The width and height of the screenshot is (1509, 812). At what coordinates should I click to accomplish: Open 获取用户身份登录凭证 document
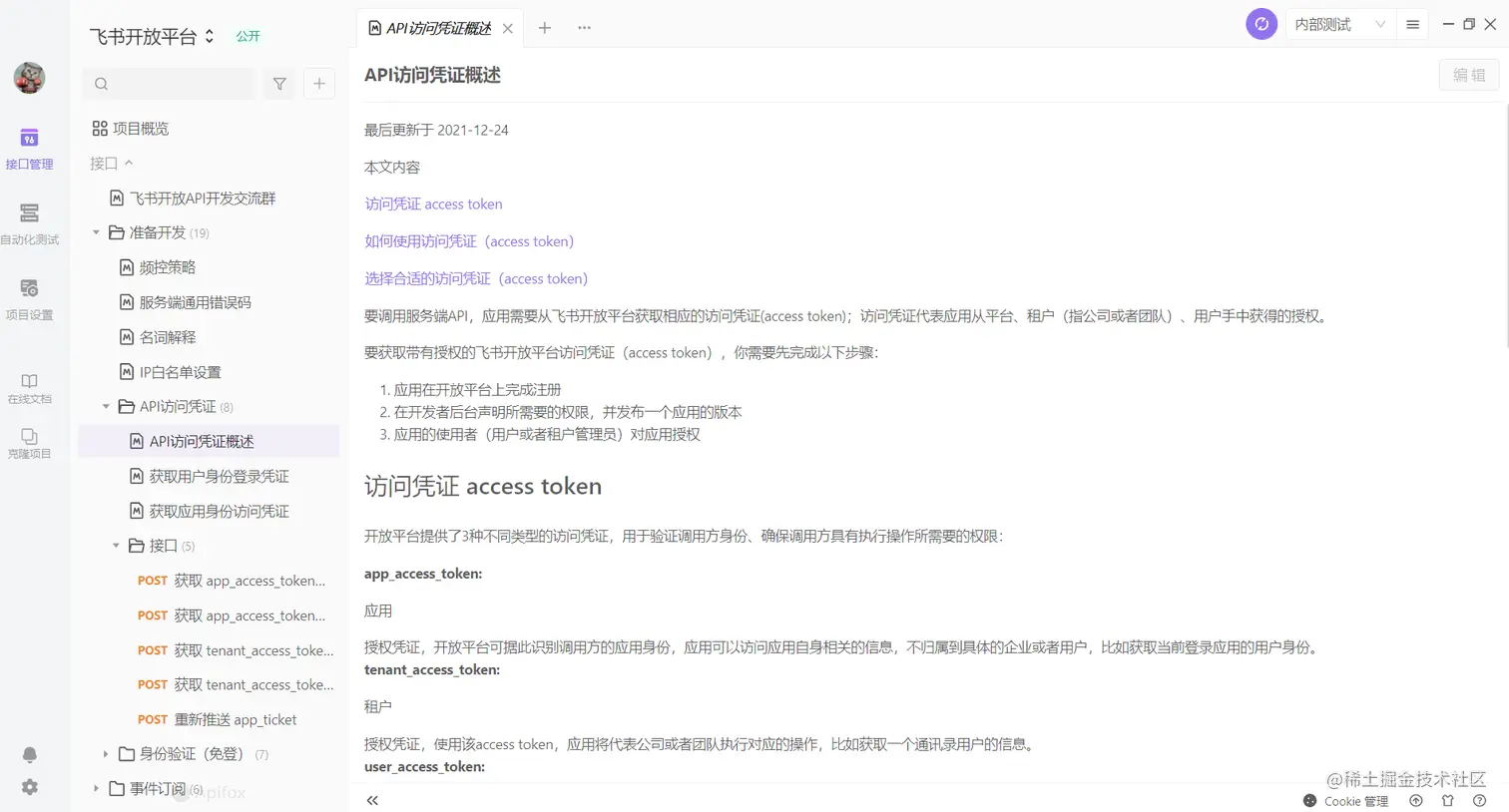[210, 476]
